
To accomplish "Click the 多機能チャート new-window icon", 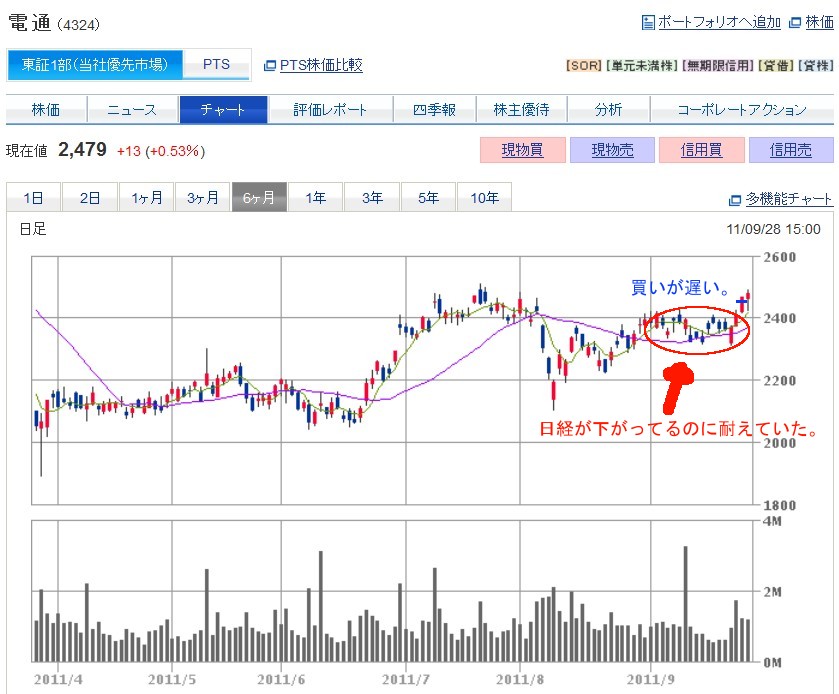I will [x=735, y=200].
